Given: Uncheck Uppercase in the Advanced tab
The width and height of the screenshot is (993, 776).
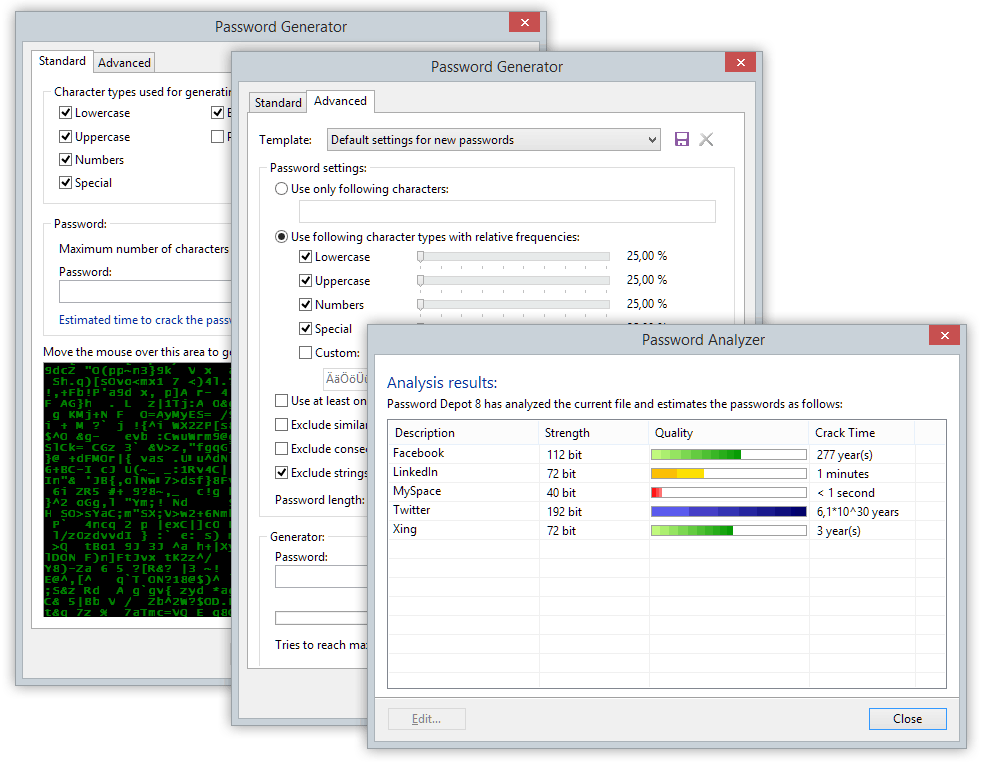Looking at the screenshot, I should tap(305, 281).
